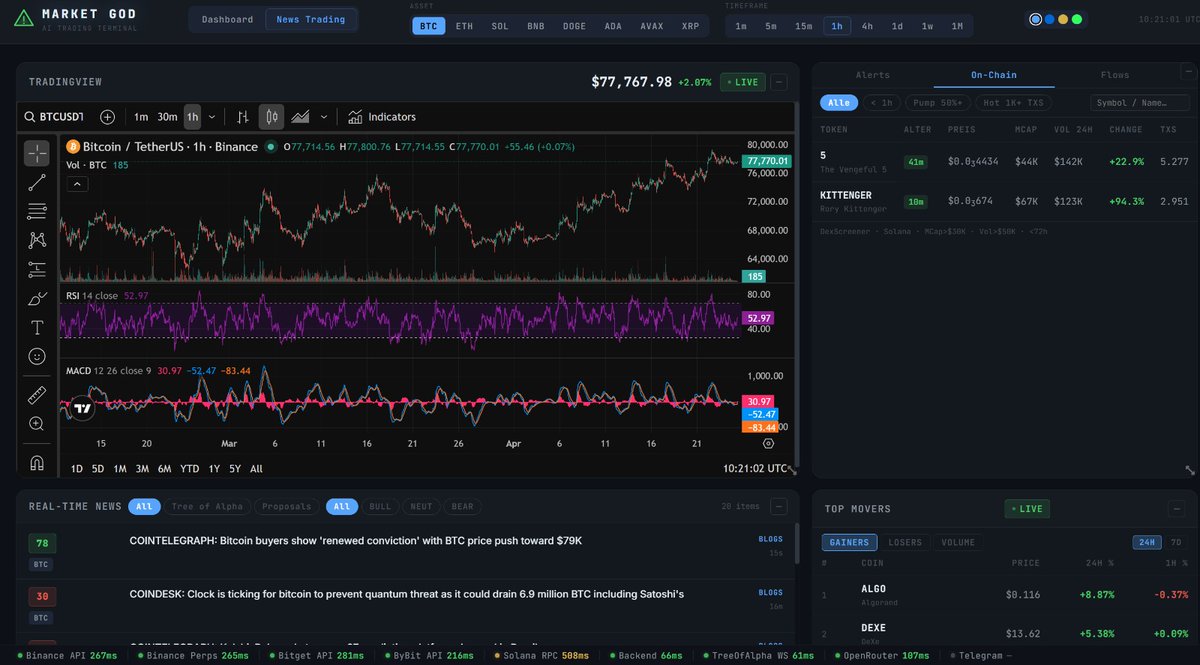The height and width of the screenshot is (665, 1200).
Task: Open the KITTENGER token row
Action: click(1004, 201)
